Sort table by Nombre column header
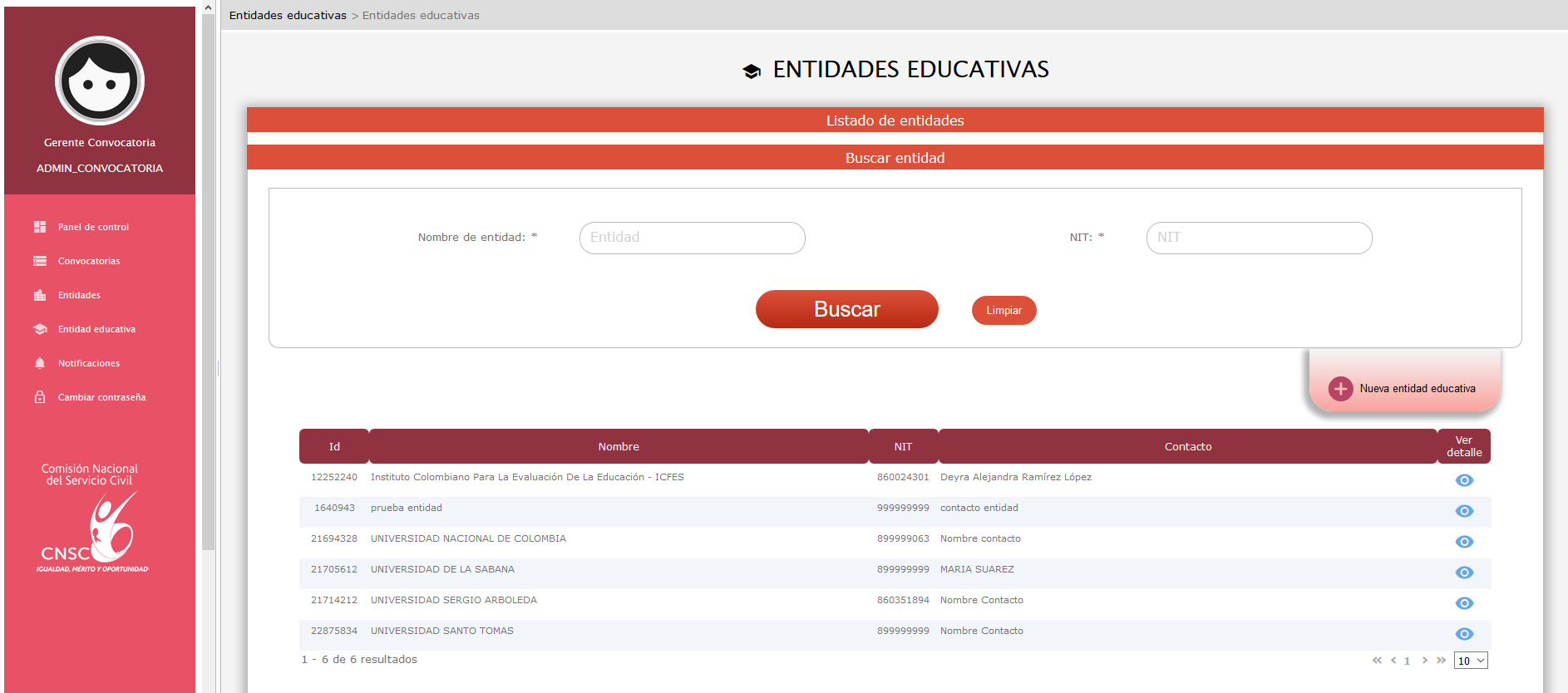 (619, 446)
